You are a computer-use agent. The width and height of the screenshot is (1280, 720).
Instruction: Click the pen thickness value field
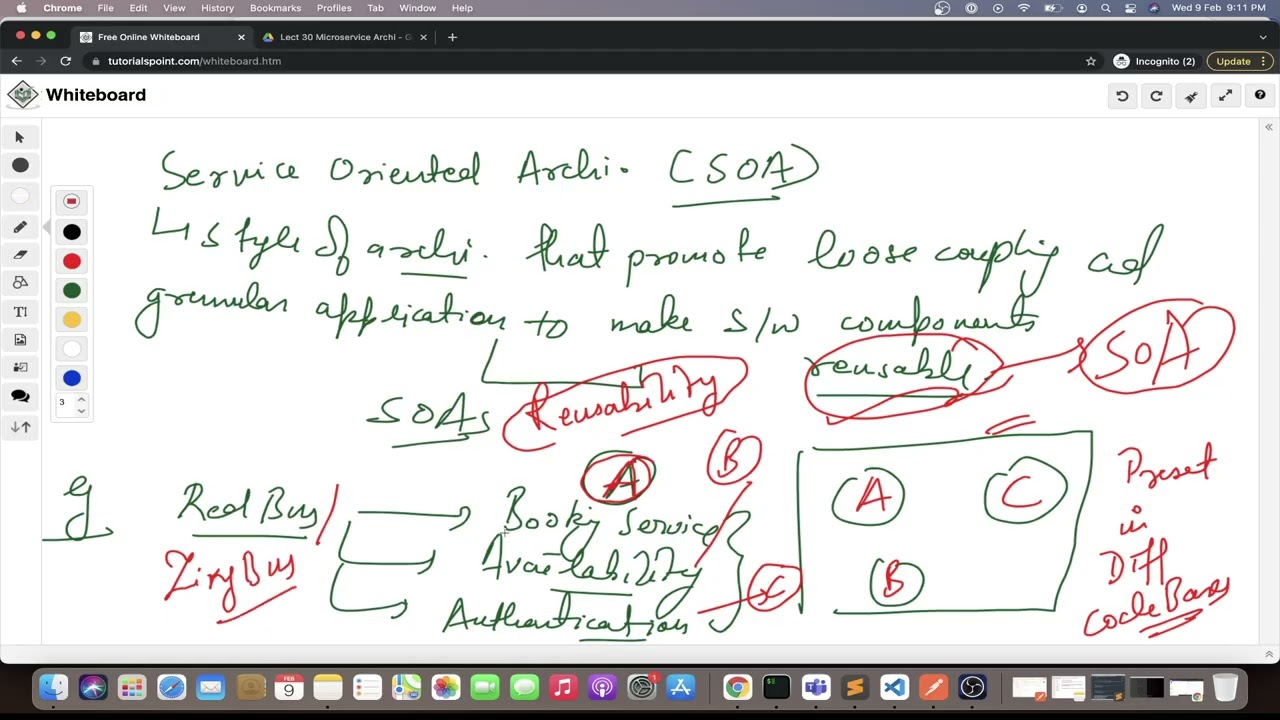coord(65,403)
